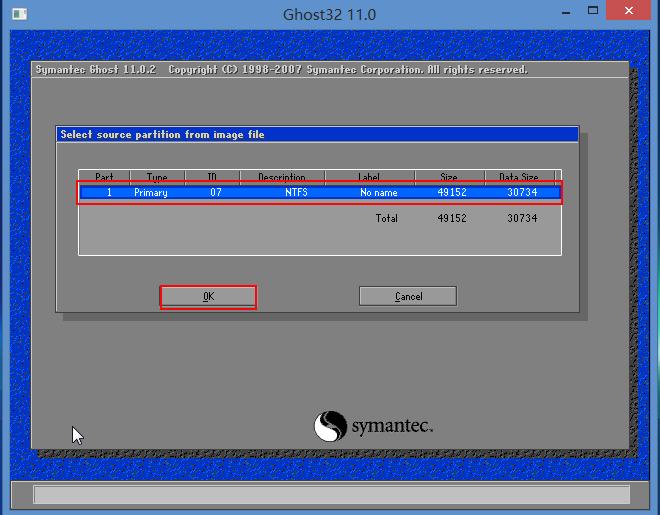660x515 pixels.
Task: Click the Ghost32 window system icon
Action: click(19, 14)
